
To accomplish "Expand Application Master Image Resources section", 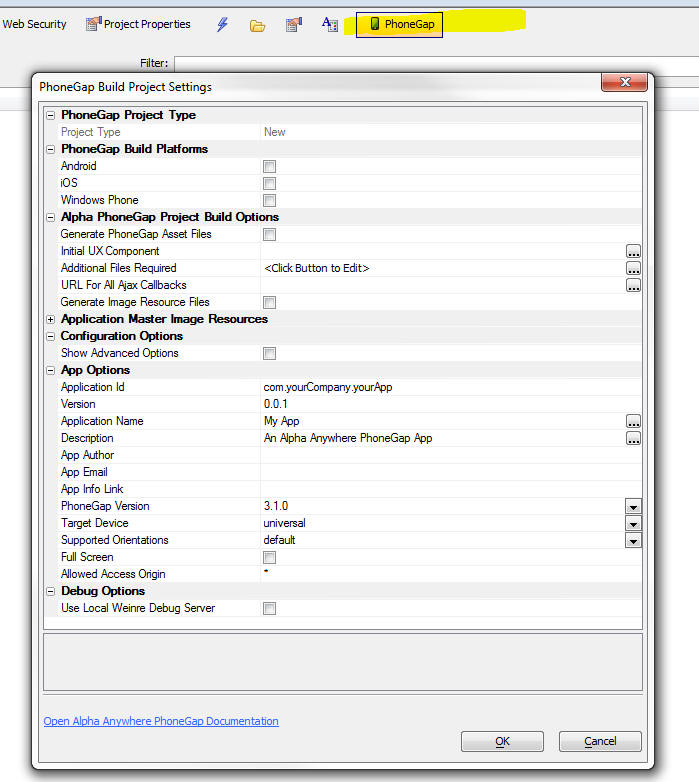I will pos(50,319).
